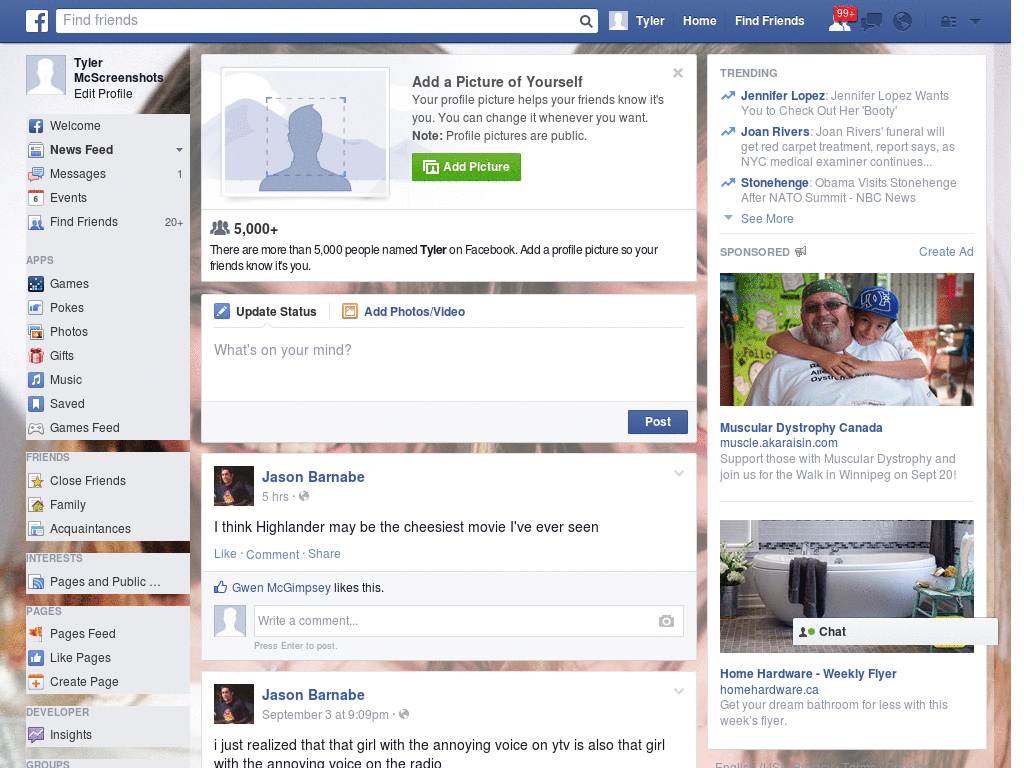Click the Facebook logo icon
This screenshot has width=1024, height=768.
coord(37,21)
